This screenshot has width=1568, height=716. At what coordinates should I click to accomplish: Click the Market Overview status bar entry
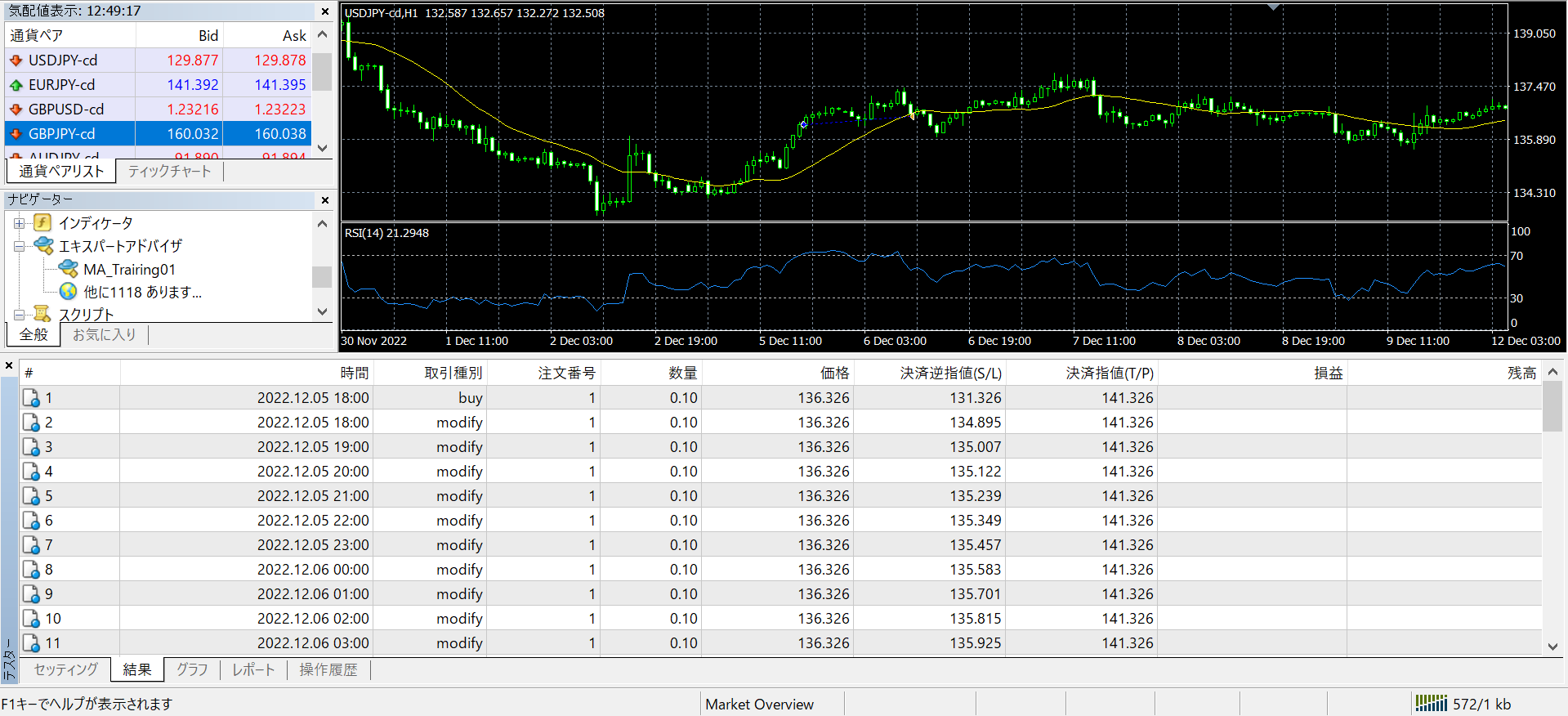pyautogui.click(x=759, y=705)
